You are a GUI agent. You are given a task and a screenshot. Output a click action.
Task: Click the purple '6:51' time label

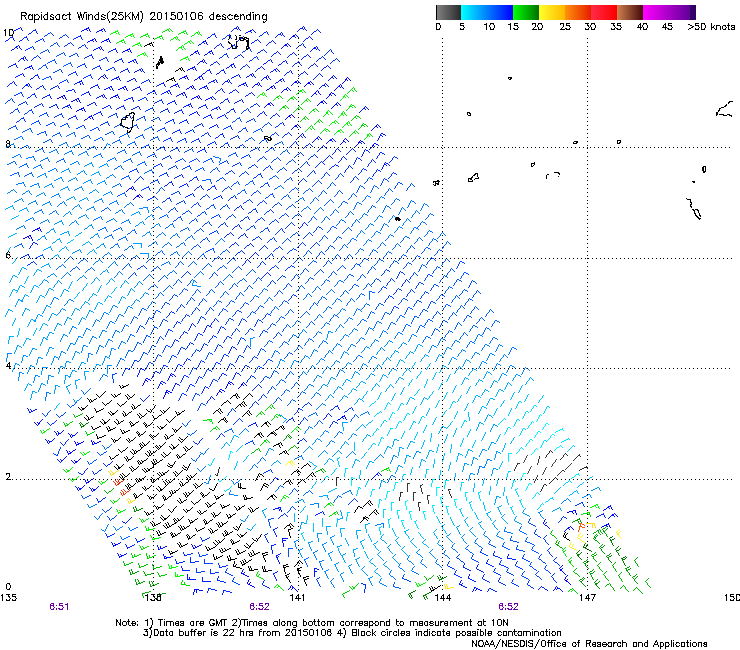59,607
